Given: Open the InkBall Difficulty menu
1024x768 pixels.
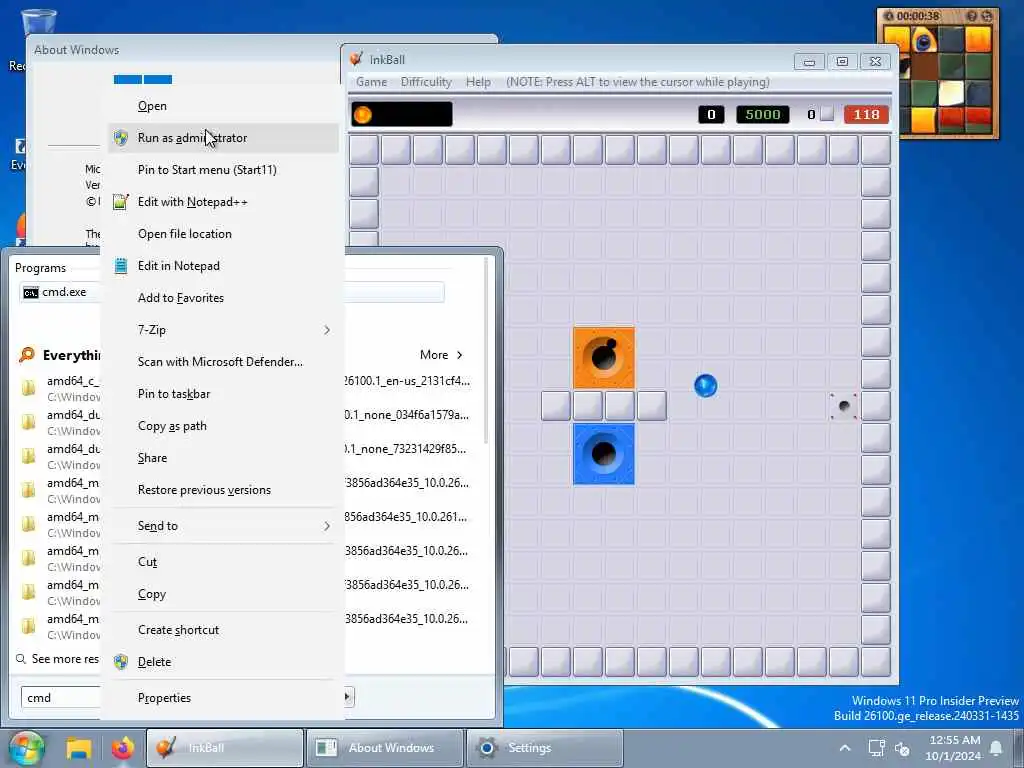Looking at the screenshot, I should coord(426,82).
